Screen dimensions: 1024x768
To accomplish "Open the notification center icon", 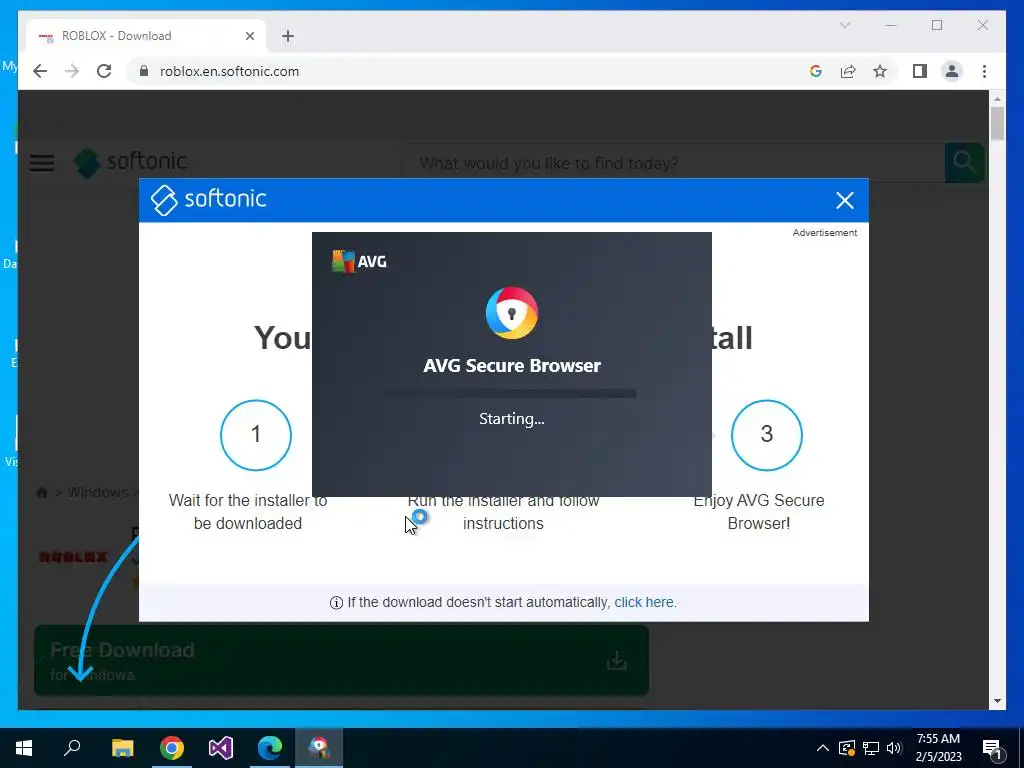I will click(x=993, y=748).
